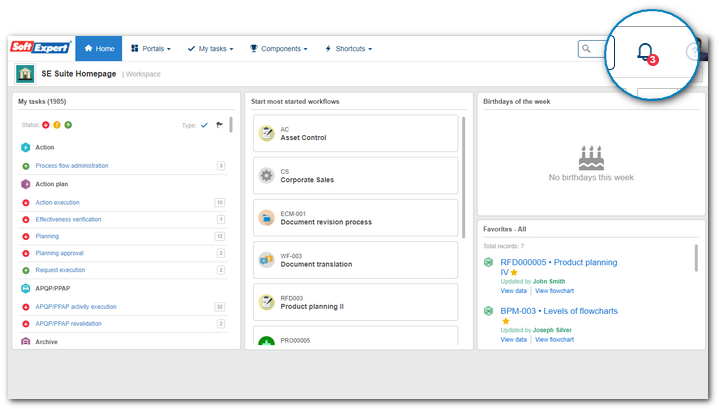
Task: Filter tasks by yellow status
Action: (x=57, y=125)
